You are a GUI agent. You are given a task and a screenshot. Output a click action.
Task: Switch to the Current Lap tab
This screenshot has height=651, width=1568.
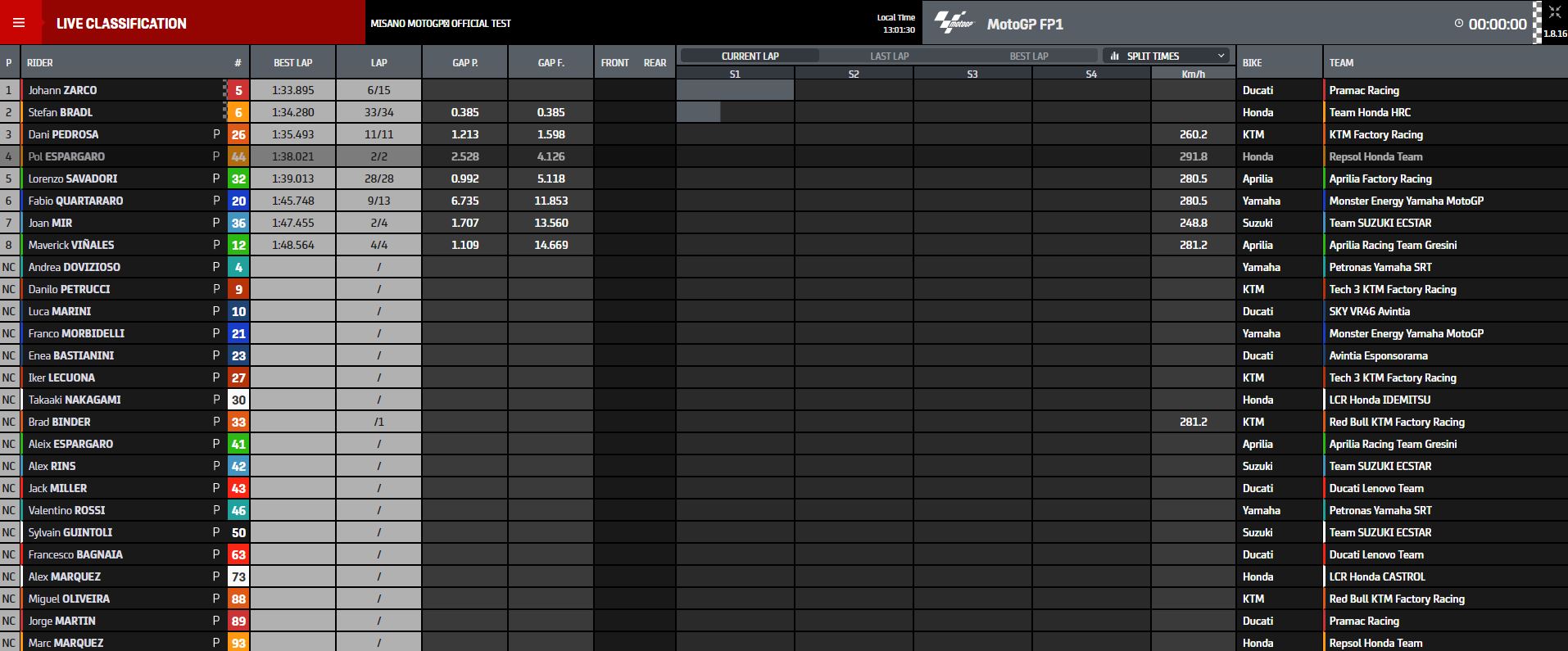(750, 56)
